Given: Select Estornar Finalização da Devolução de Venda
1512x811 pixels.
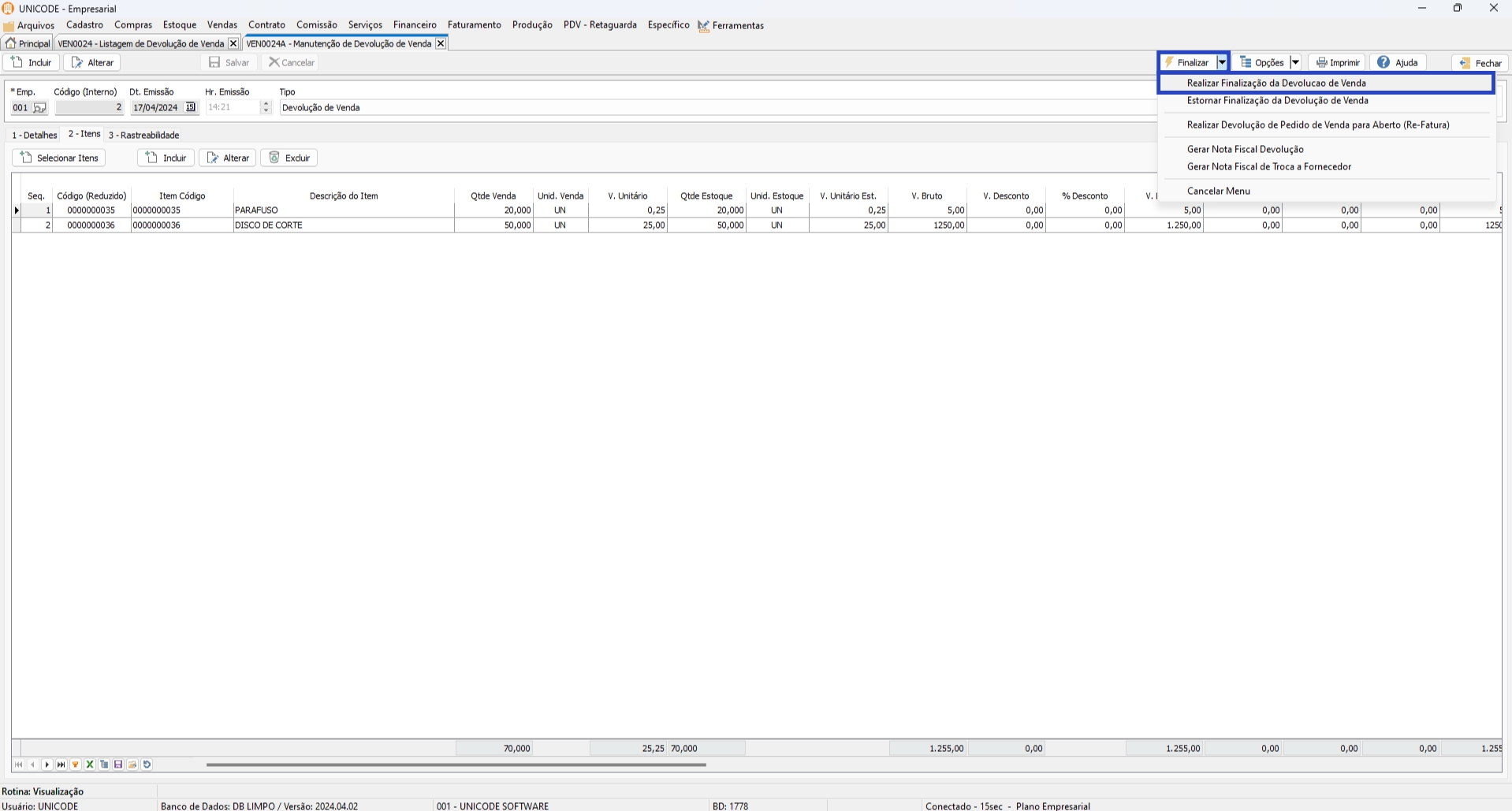Looking at the screenshot, I should click(1277, 101).
